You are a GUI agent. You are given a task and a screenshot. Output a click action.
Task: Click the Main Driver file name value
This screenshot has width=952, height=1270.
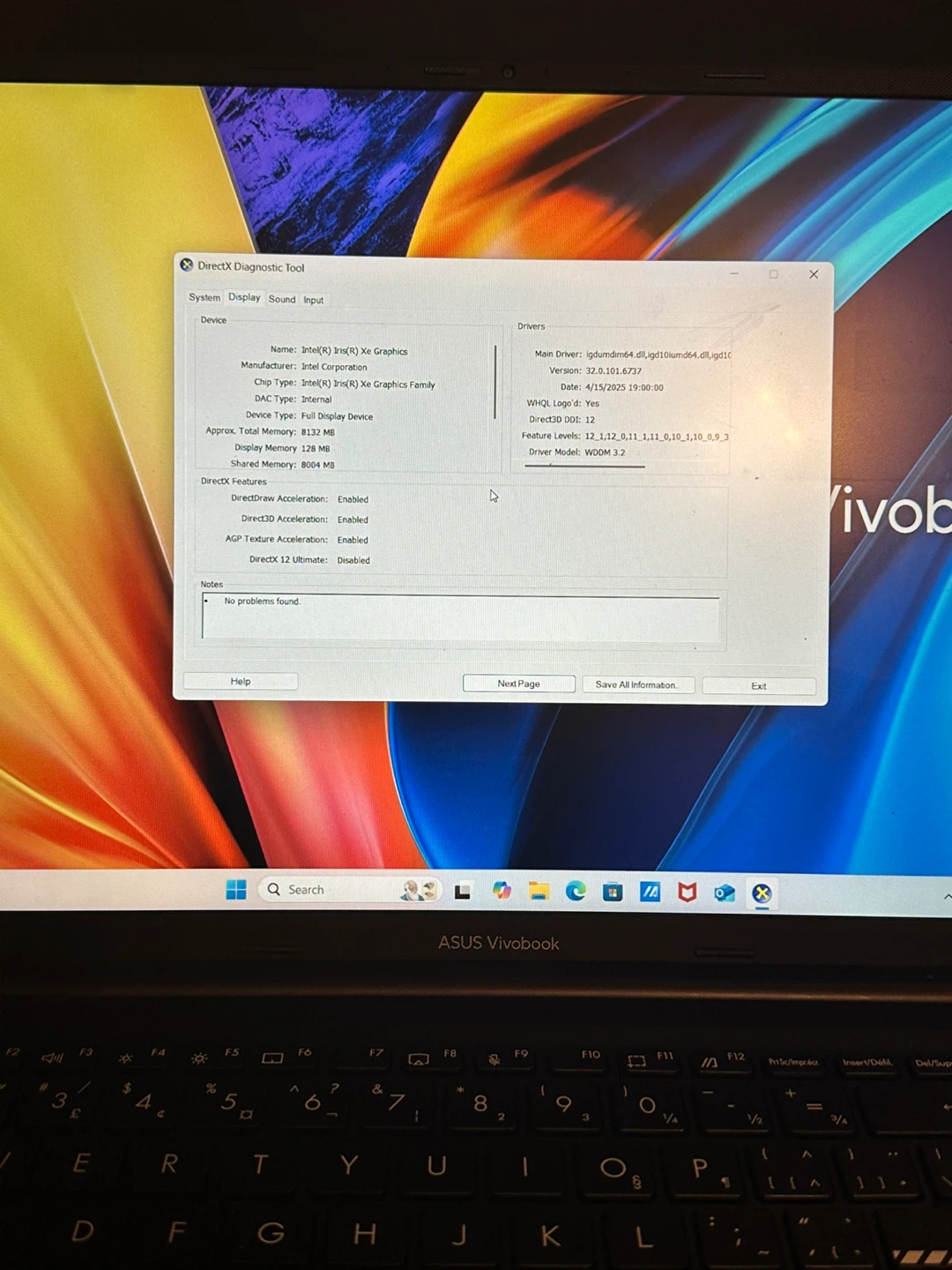(x=658, y=355)
